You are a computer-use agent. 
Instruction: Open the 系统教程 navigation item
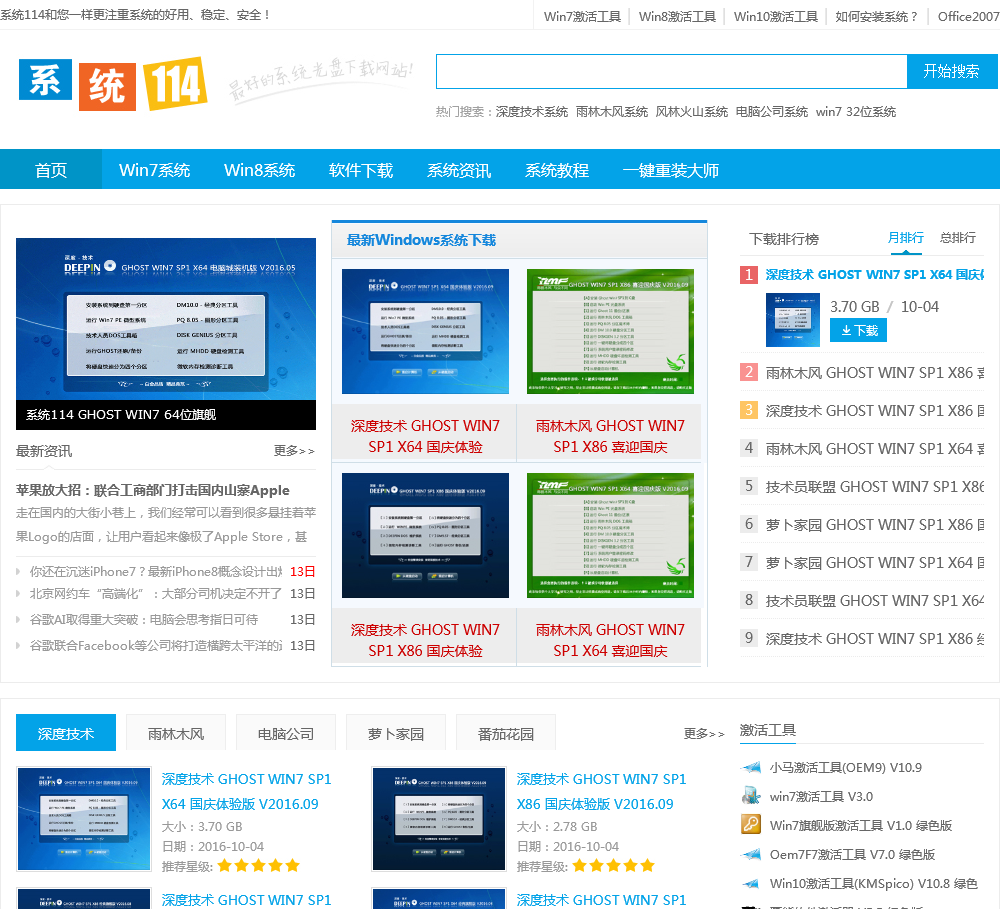[557, 170]
